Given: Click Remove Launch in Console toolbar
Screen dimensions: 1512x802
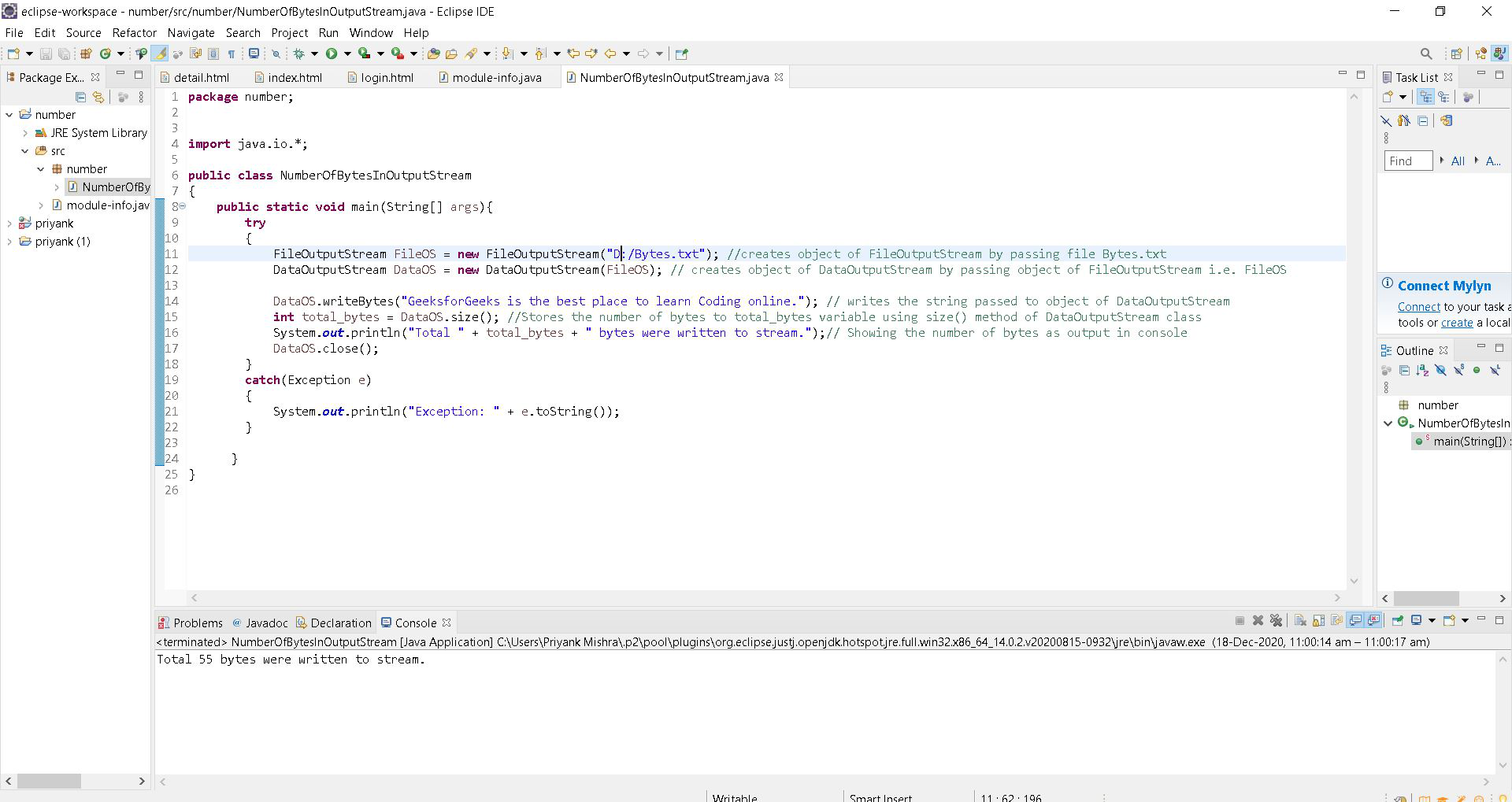Looking at the screenshot, I should tap(1258, 620).
